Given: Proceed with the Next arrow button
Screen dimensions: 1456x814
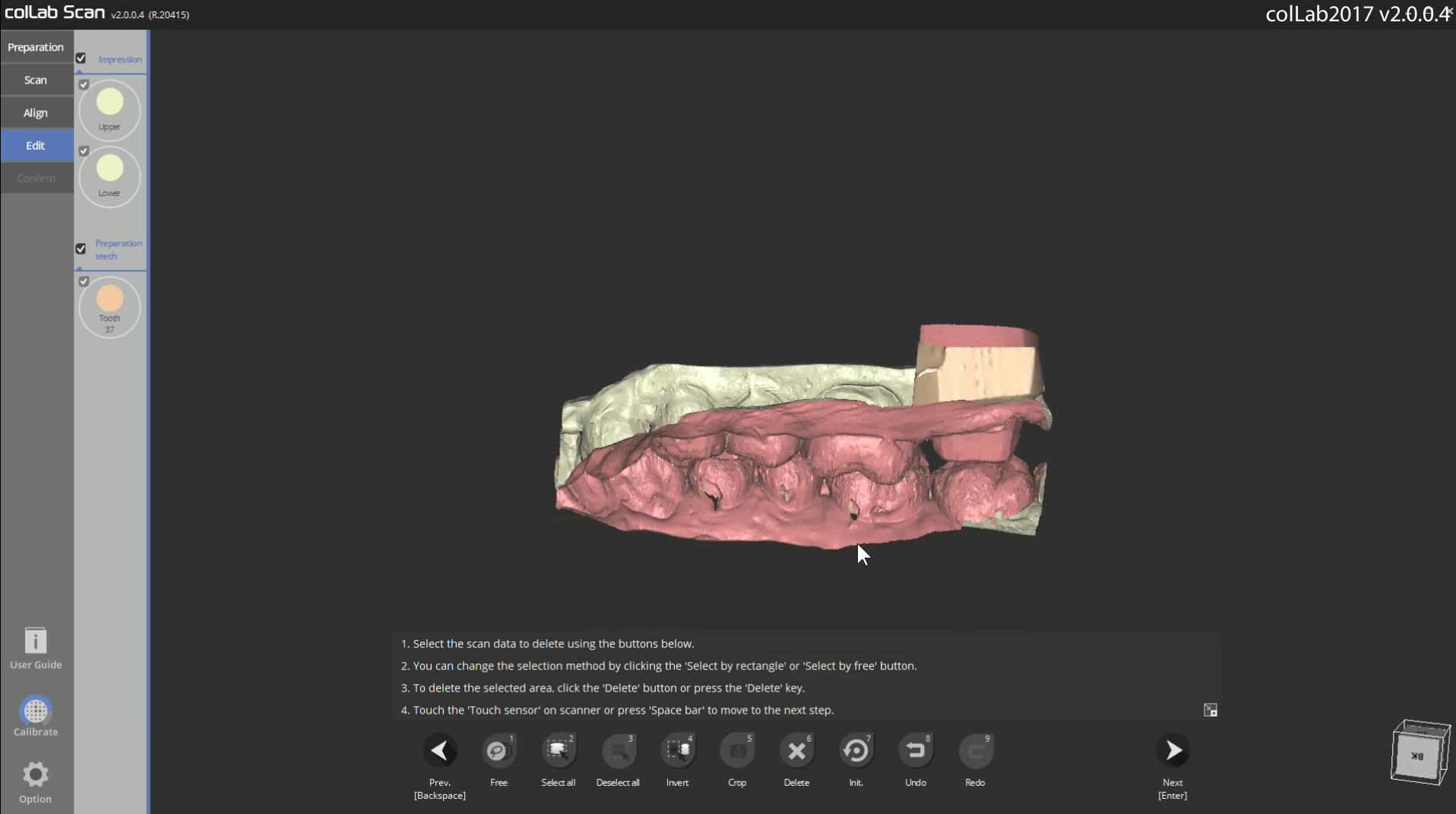Looking at the screenshot, I should (x=1173, y=751).
